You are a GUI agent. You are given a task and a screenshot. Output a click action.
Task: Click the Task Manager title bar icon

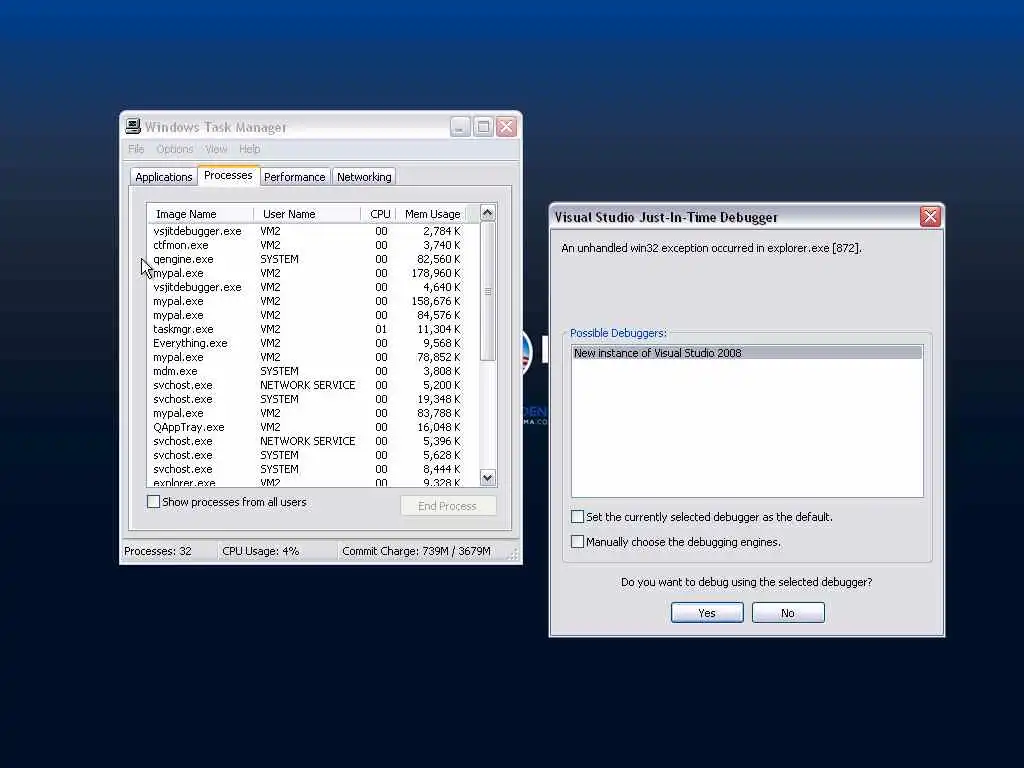click(x=133, y=126)
